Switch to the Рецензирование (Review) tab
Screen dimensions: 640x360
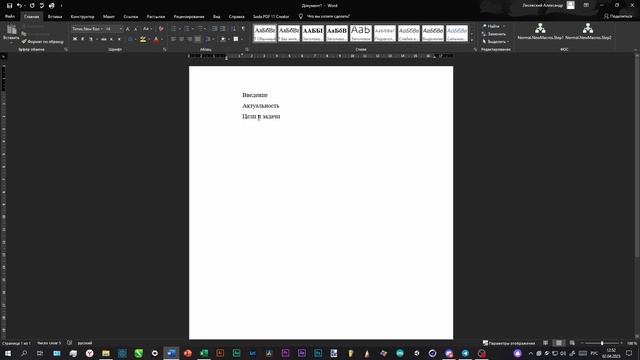click(189, 17)
